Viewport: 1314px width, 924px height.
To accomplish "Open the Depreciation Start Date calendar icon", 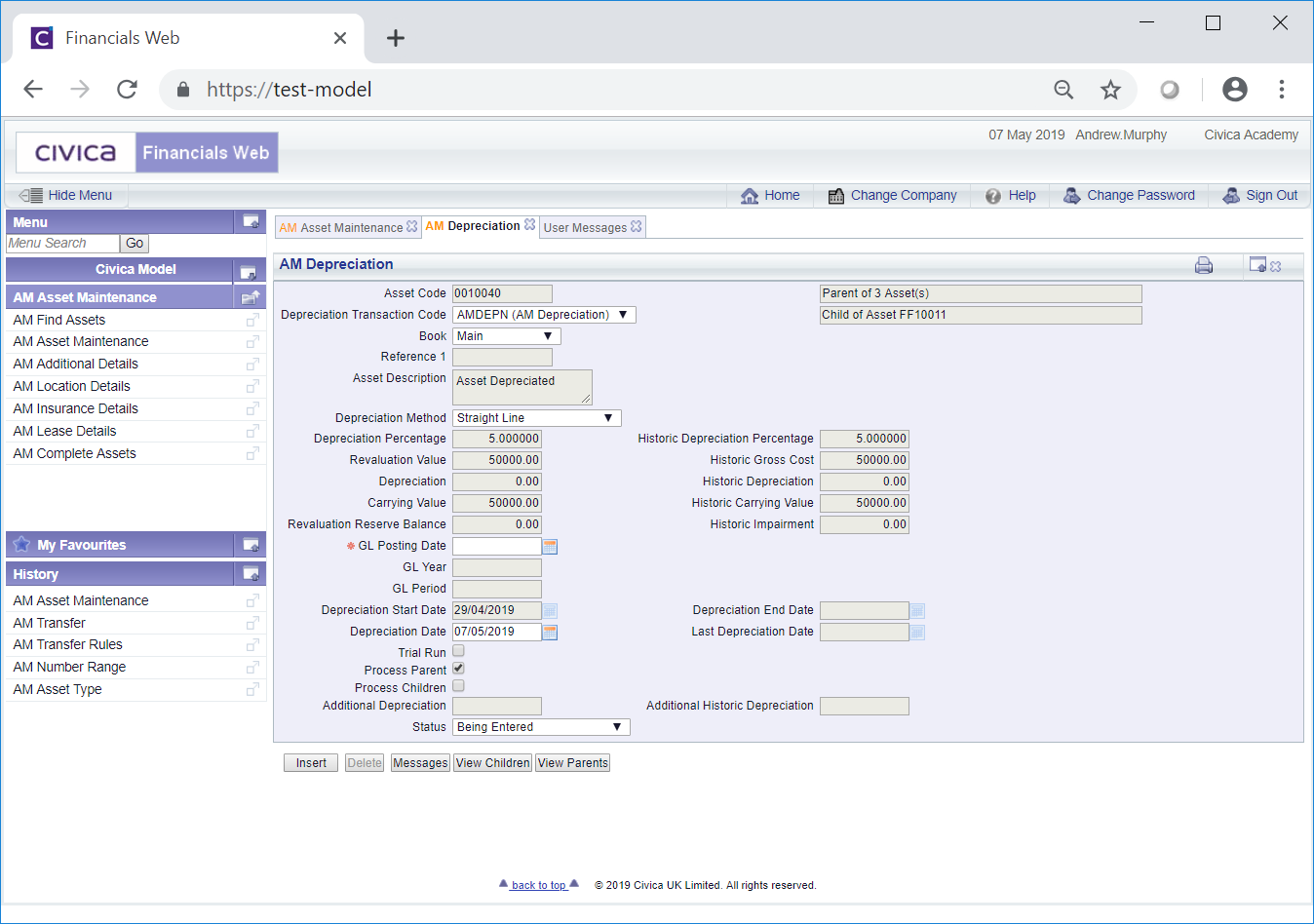I will [550, 611].
